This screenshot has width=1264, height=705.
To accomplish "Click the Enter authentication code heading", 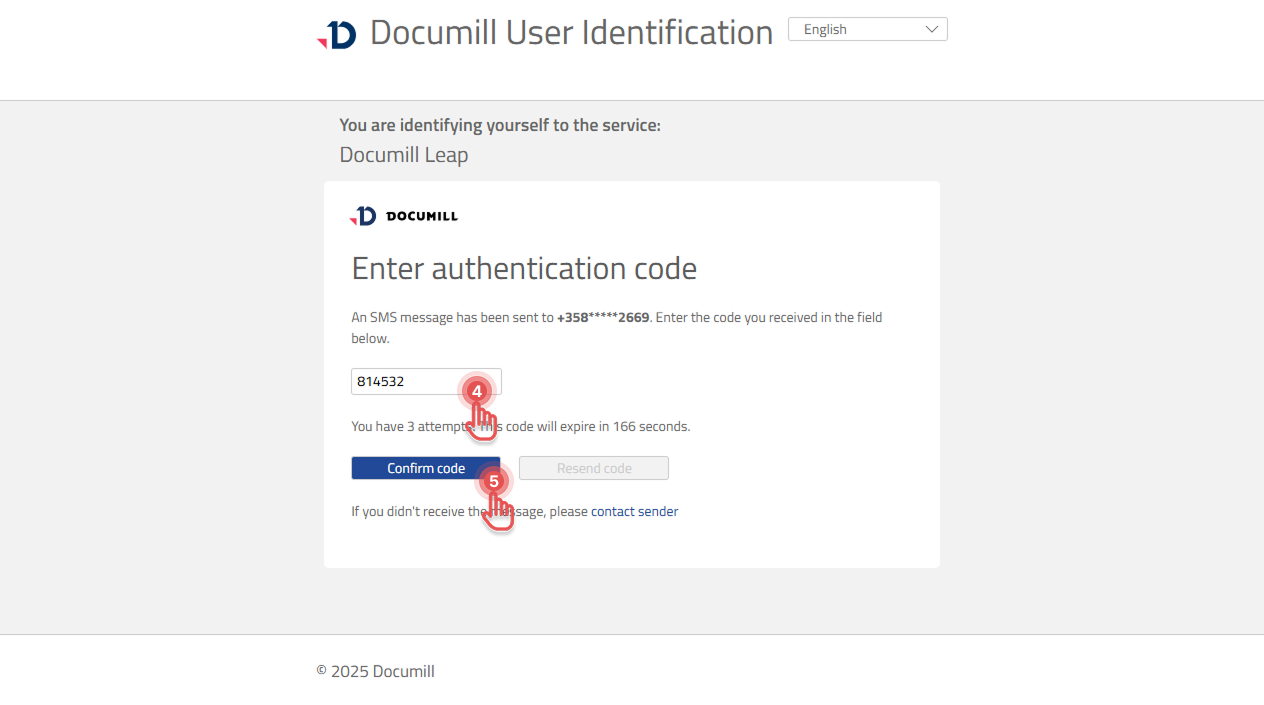I will pyautogui.click(x=524, y=268).
